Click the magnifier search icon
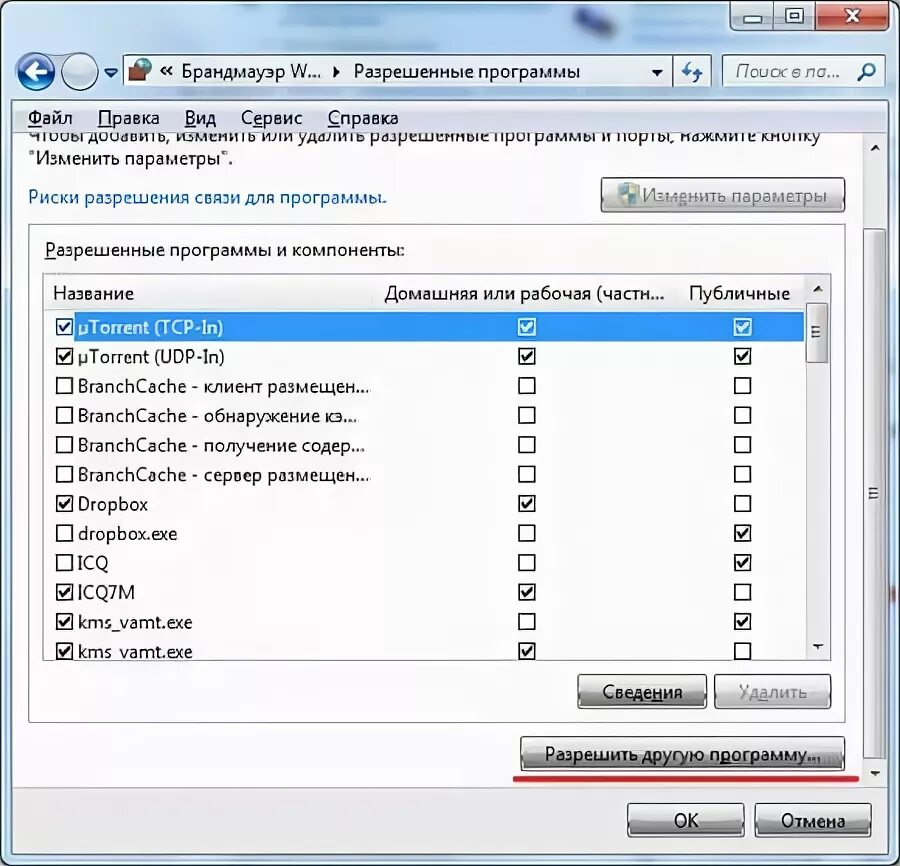The width and height of the screenshot is (900, 866). [867, 72]
